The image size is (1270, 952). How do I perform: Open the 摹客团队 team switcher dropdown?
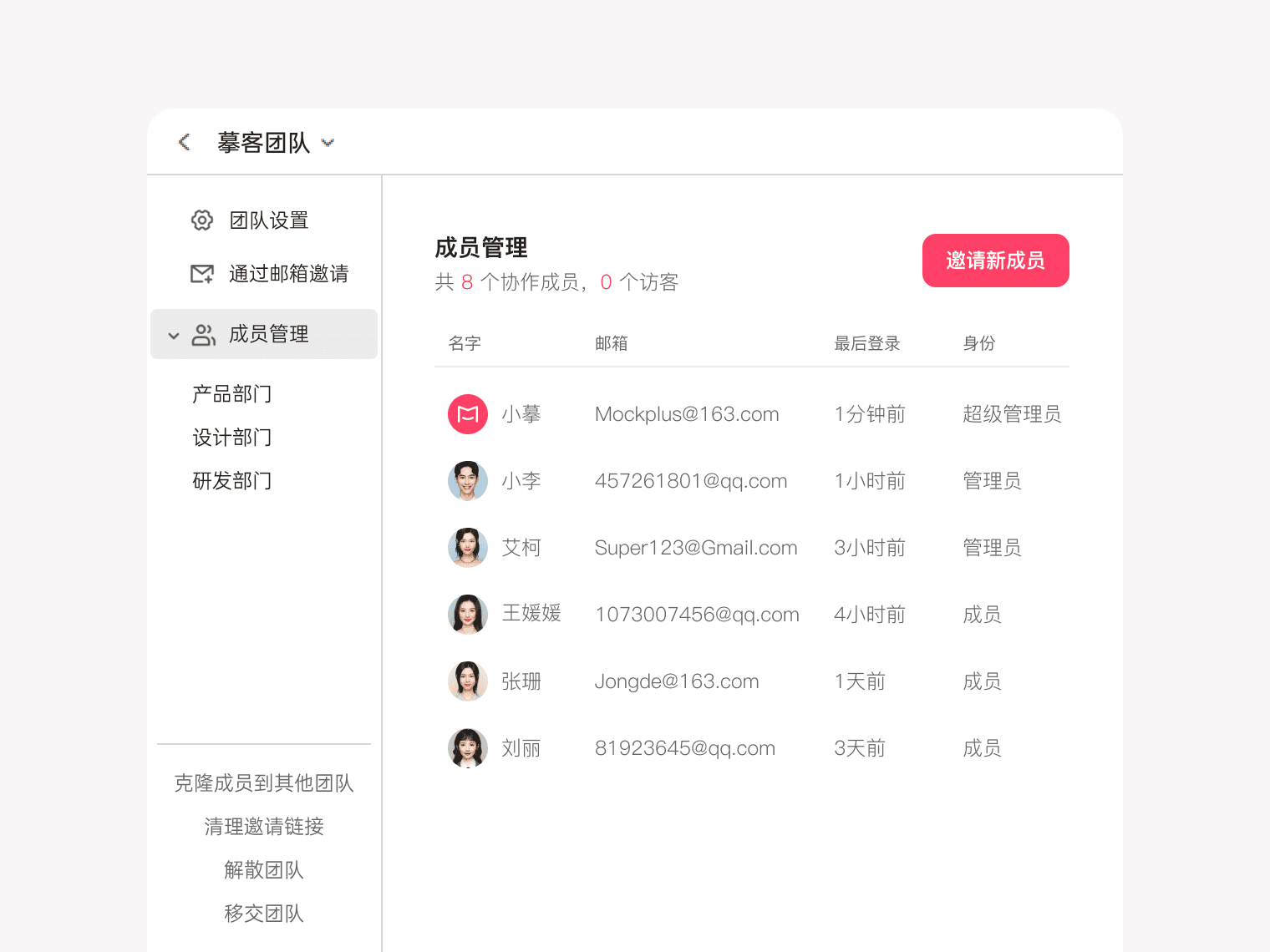328,143
